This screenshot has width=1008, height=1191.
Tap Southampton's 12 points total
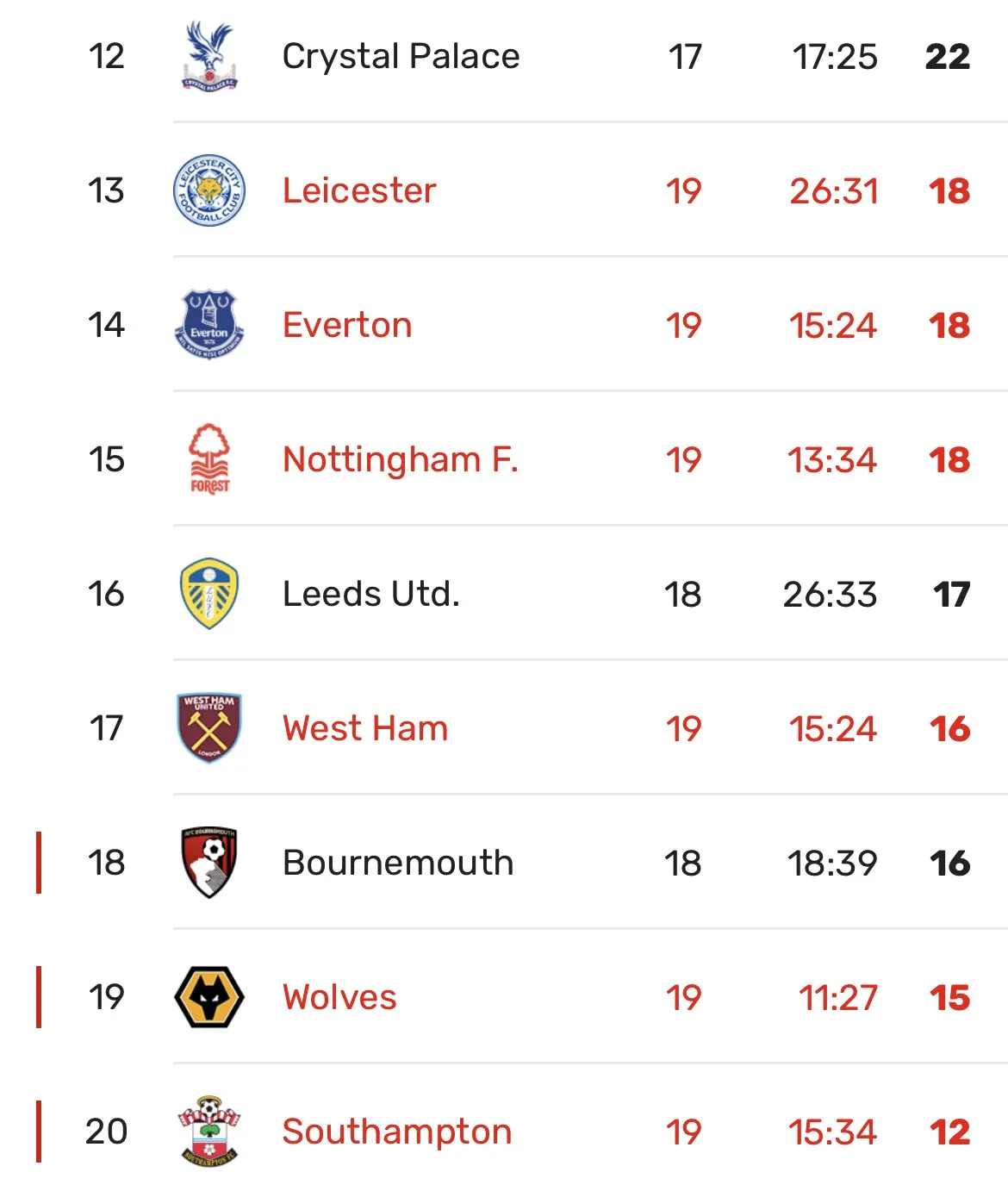[x=950, y=1132]
